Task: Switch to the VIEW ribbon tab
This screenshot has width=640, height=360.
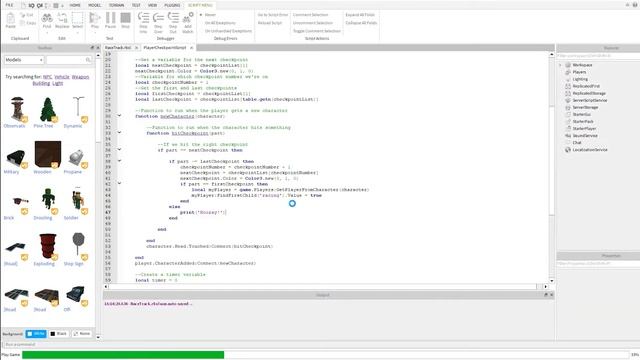Action: (152, 5)
